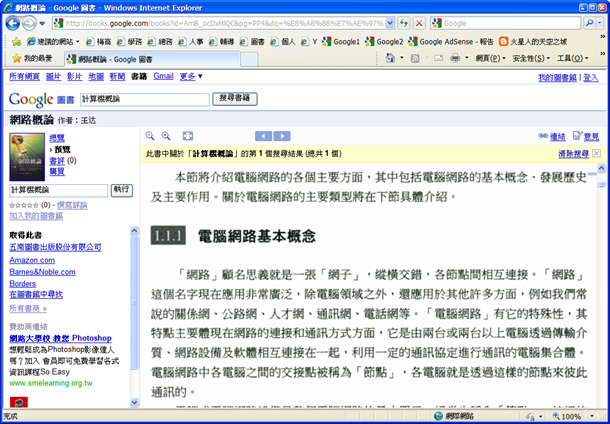
Task: Toggle the fullscreen view icon
Action: coord(188,136)
